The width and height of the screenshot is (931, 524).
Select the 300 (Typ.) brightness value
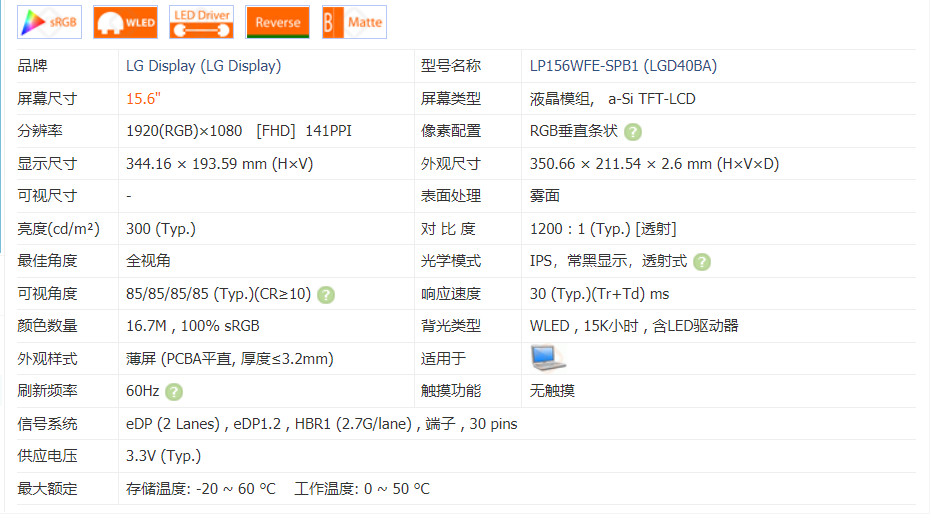(x=161, y=228)
